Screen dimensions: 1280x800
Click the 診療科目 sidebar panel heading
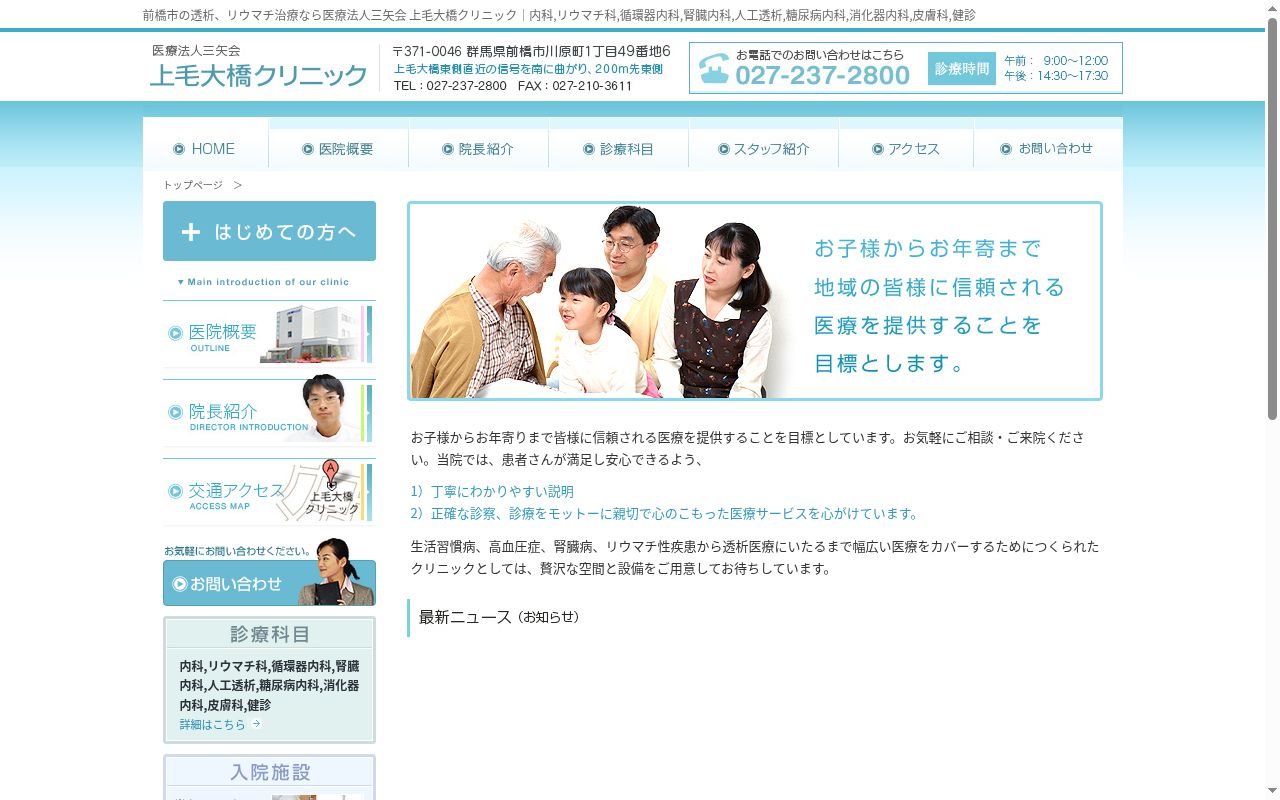pyautogui.click(x=270, y=634)
